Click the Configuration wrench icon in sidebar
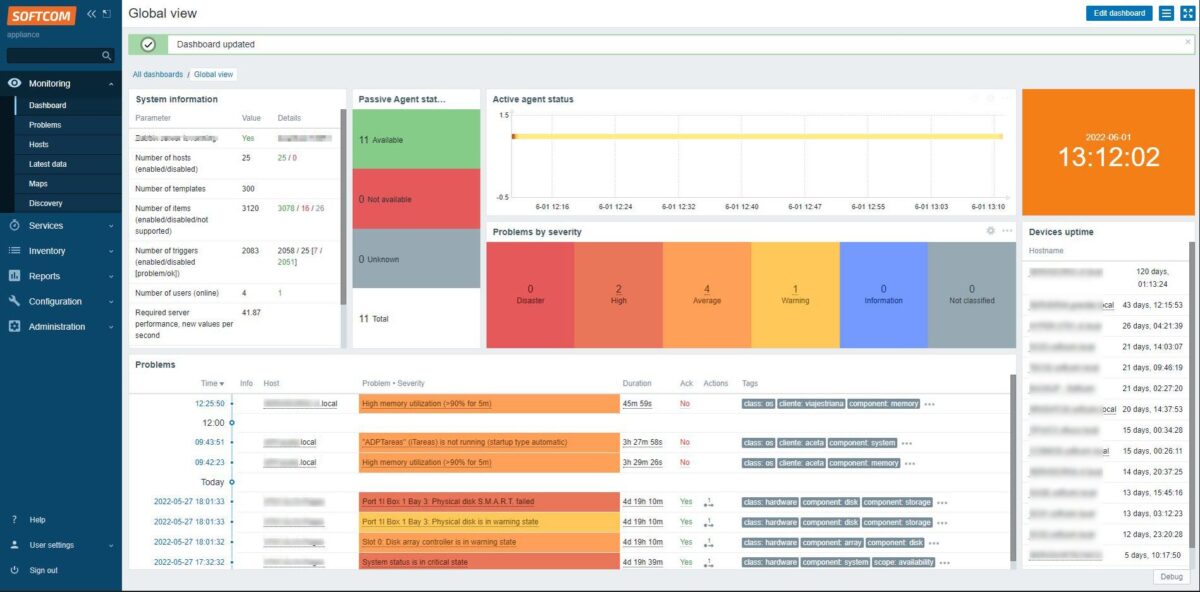This screenshot has height=592, width=1200. pos(14,301)
